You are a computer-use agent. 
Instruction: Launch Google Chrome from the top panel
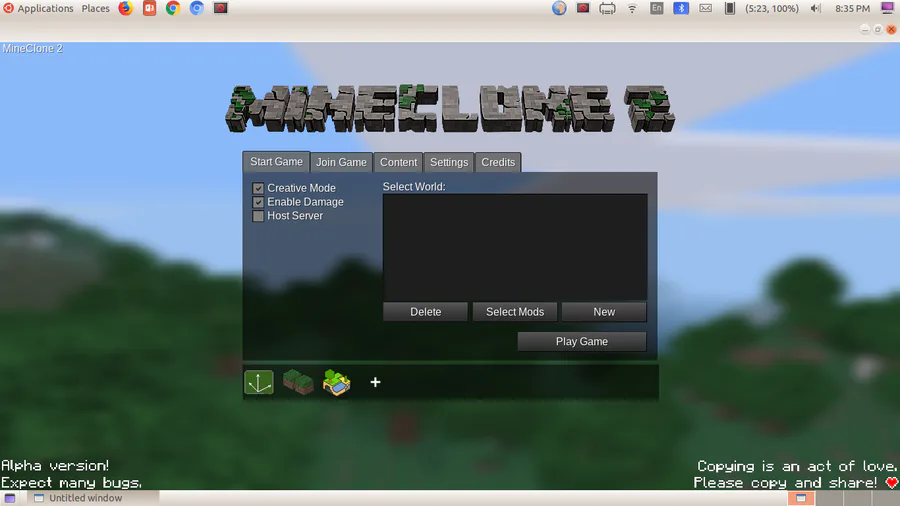(173, 8)
